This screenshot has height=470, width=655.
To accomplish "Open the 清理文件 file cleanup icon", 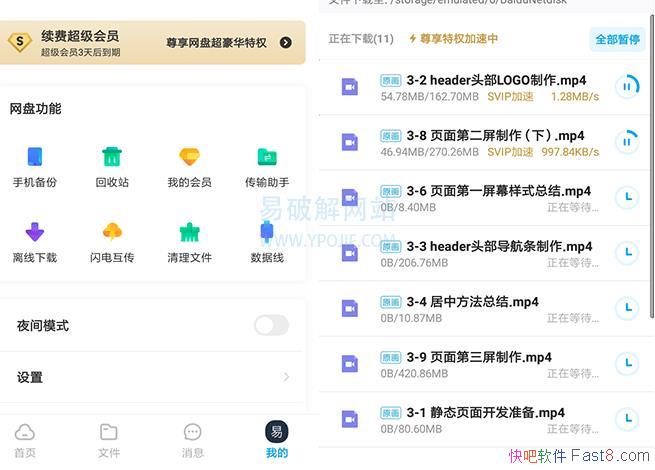I will (189, 233).
